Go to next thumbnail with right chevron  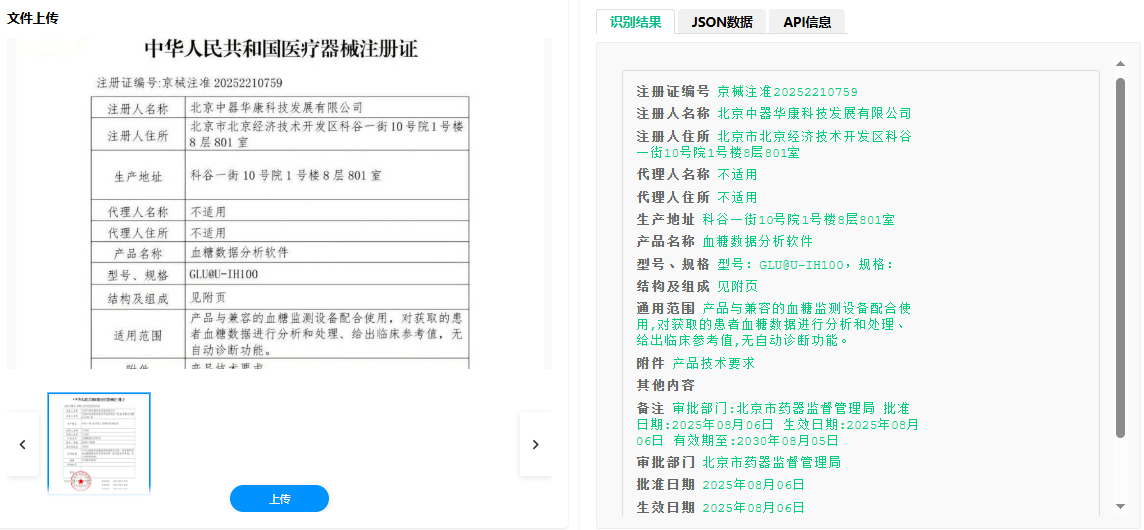pos(536,444)
